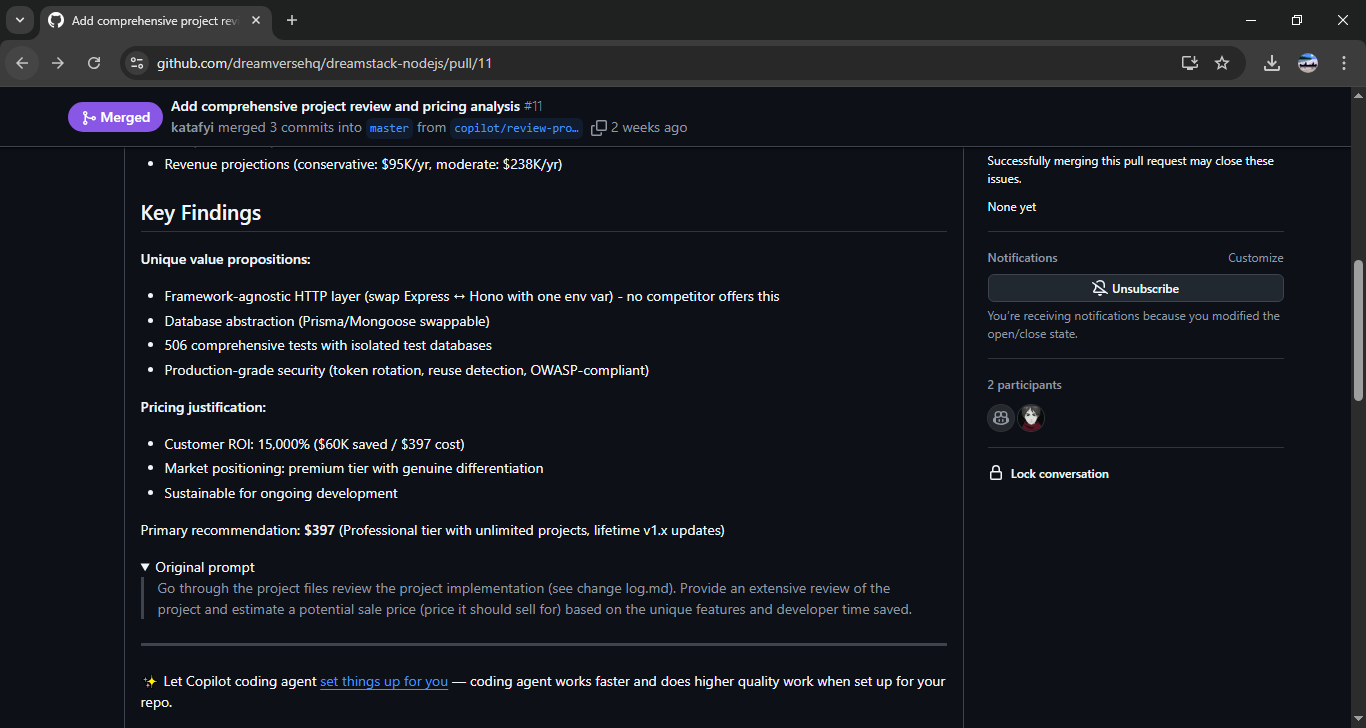Click the install site icon in the address bar
This screenshot has width=1366, height=728.
1189,62
